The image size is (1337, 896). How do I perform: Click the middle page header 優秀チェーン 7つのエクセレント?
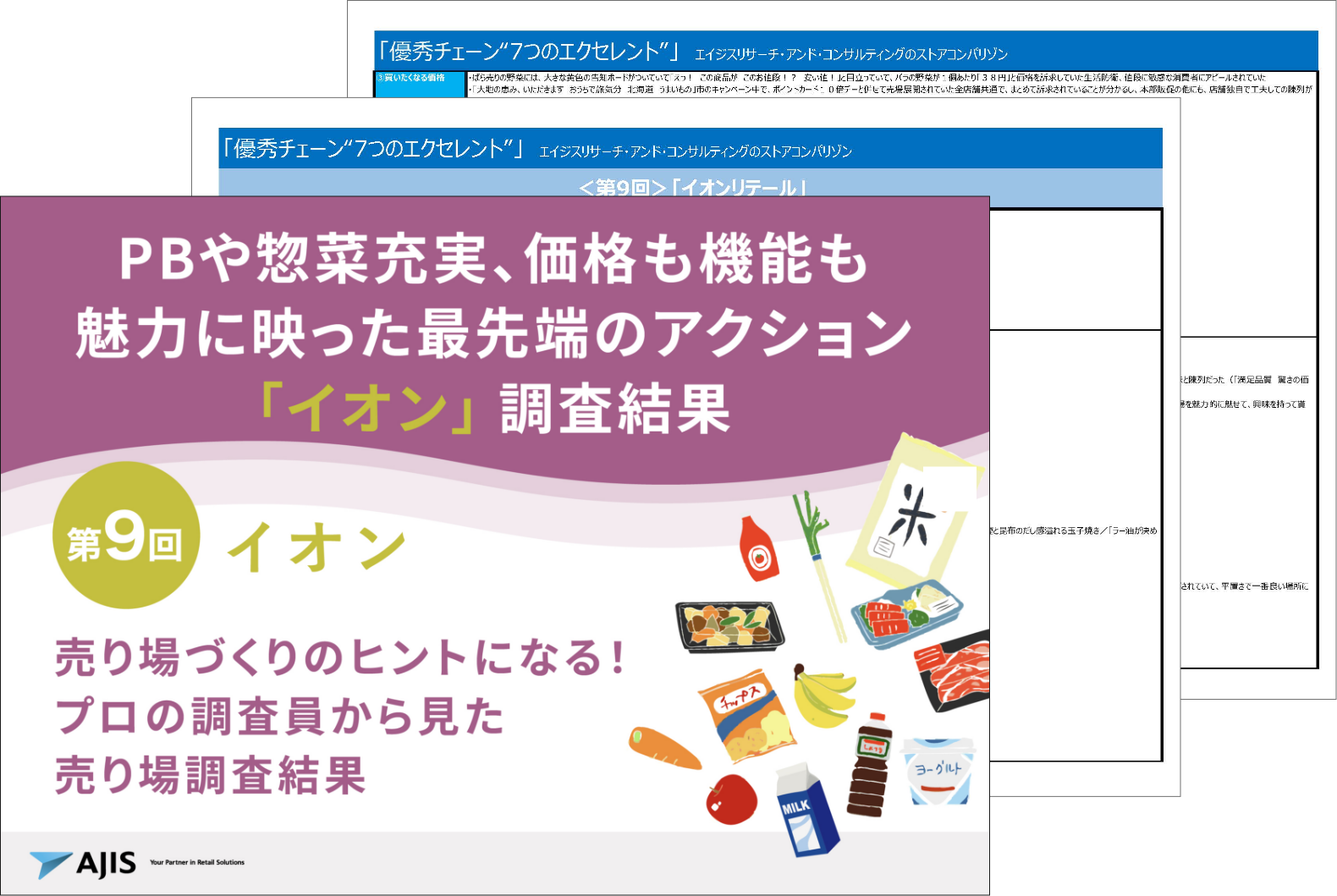pyautogui.click(x=372, y=148)
